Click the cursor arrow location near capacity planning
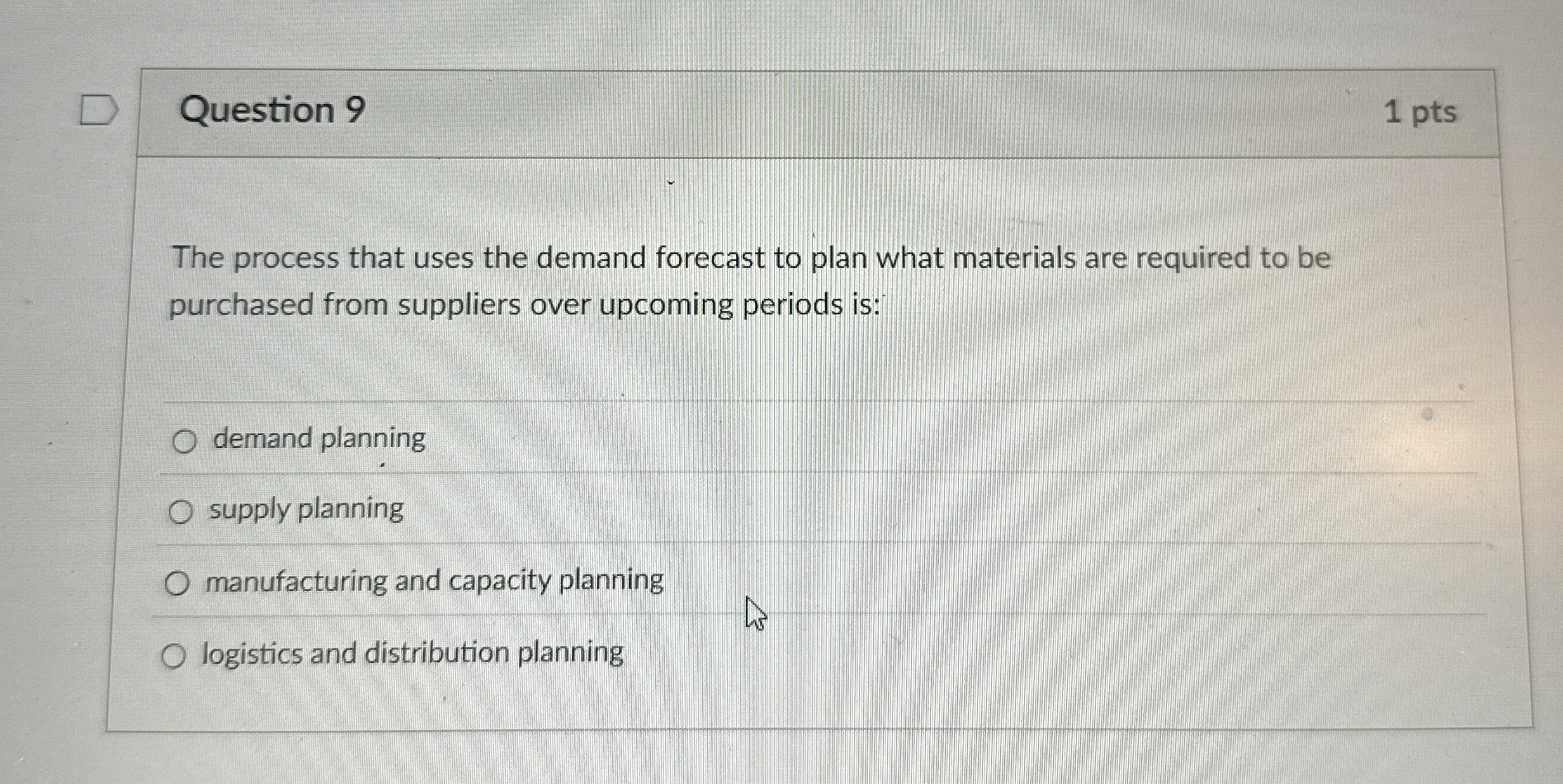 (x=756, y=612)
